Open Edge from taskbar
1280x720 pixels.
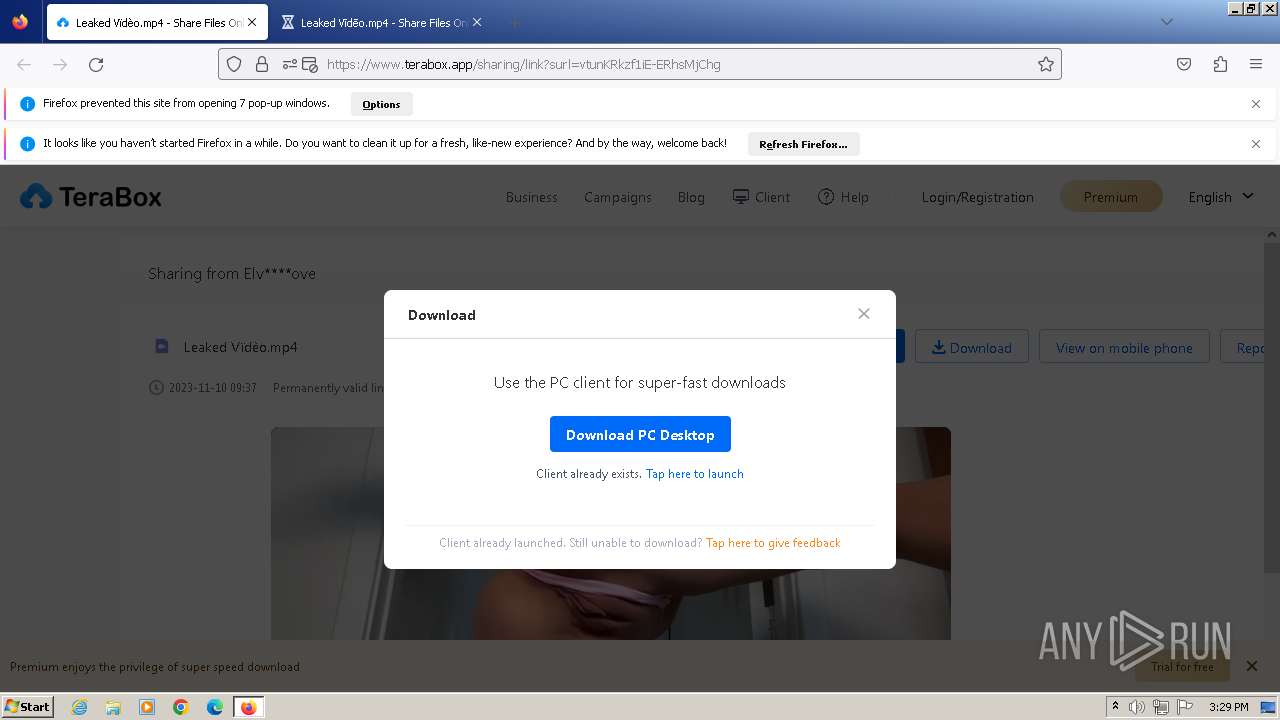coord(215,707)
